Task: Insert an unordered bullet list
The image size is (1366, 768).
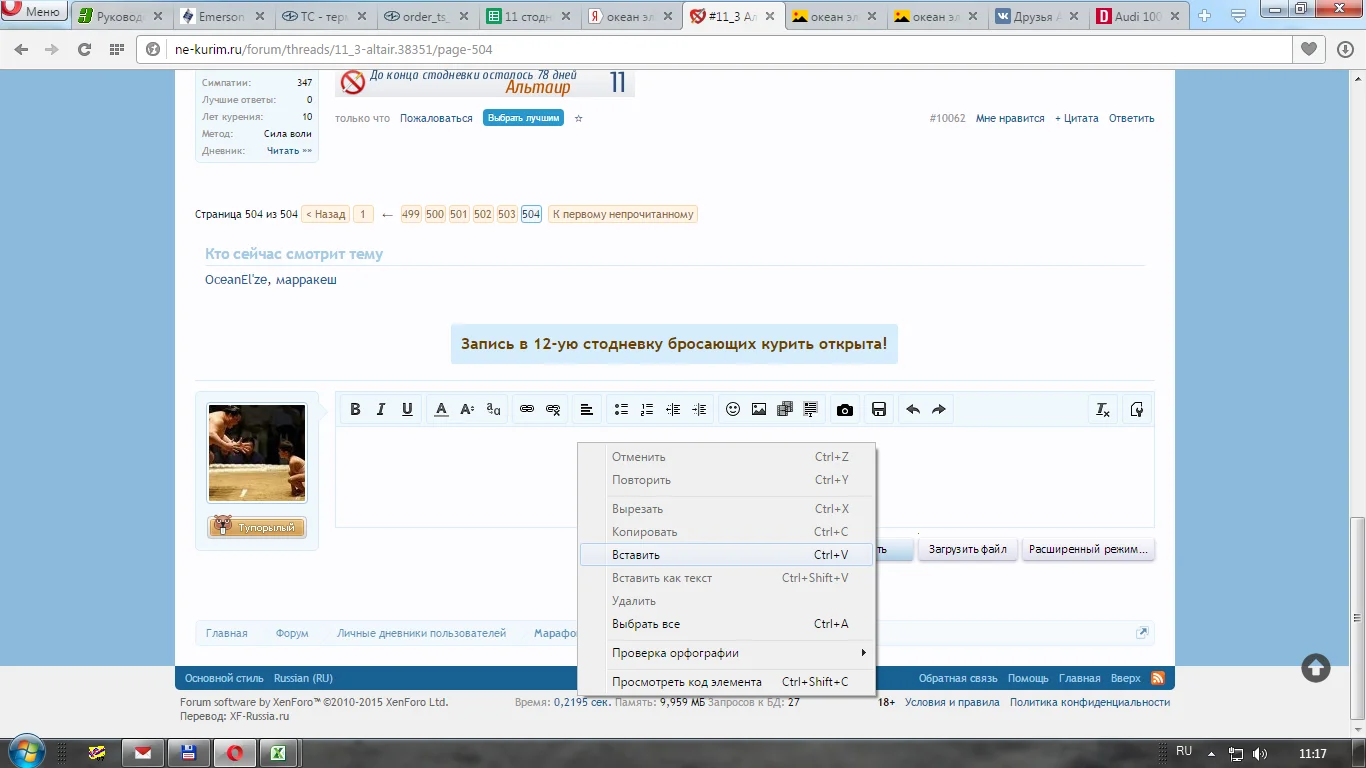Action: tap(621, 410)
